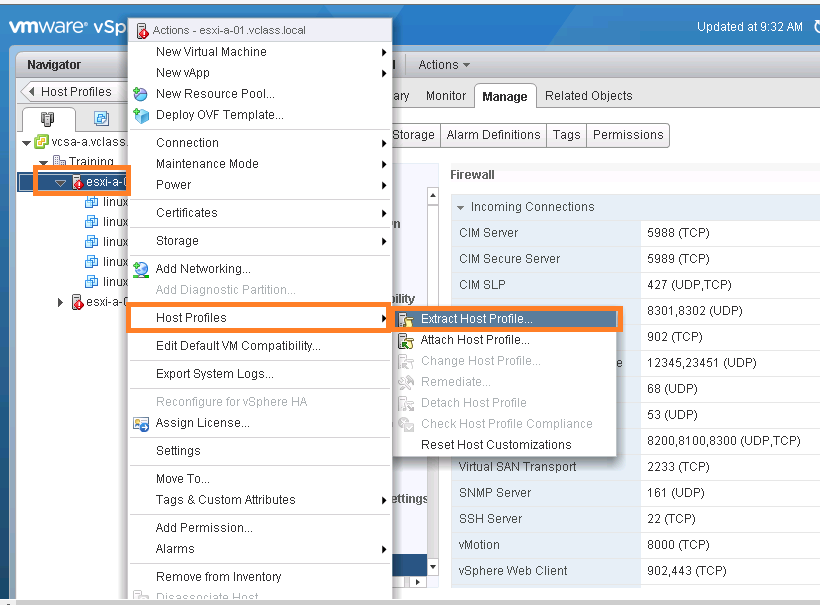Click the SSH Server firewall row
Screen dimensions: 820x605
[x=635, y=519]
